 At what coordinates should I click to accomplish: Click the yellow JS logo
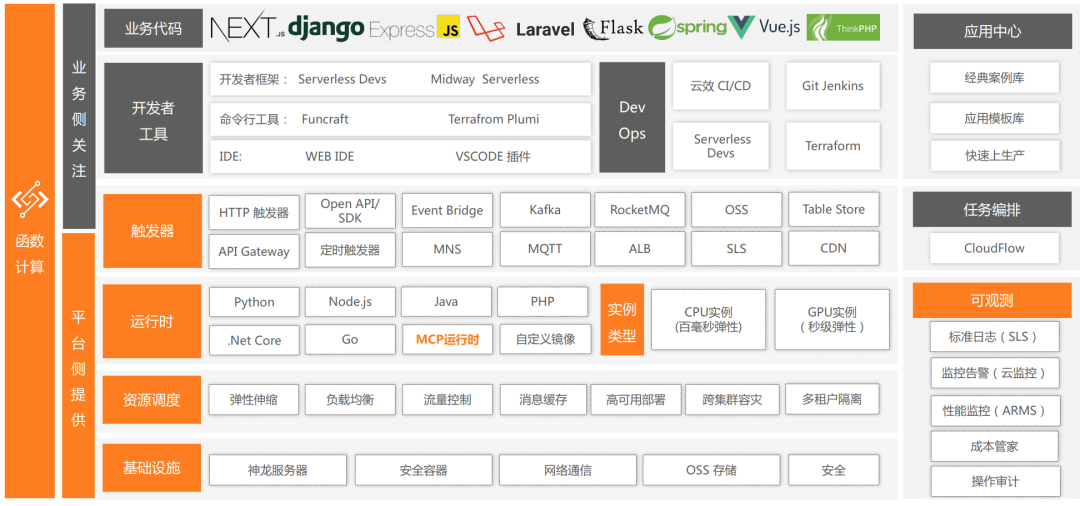coord(449,28)
